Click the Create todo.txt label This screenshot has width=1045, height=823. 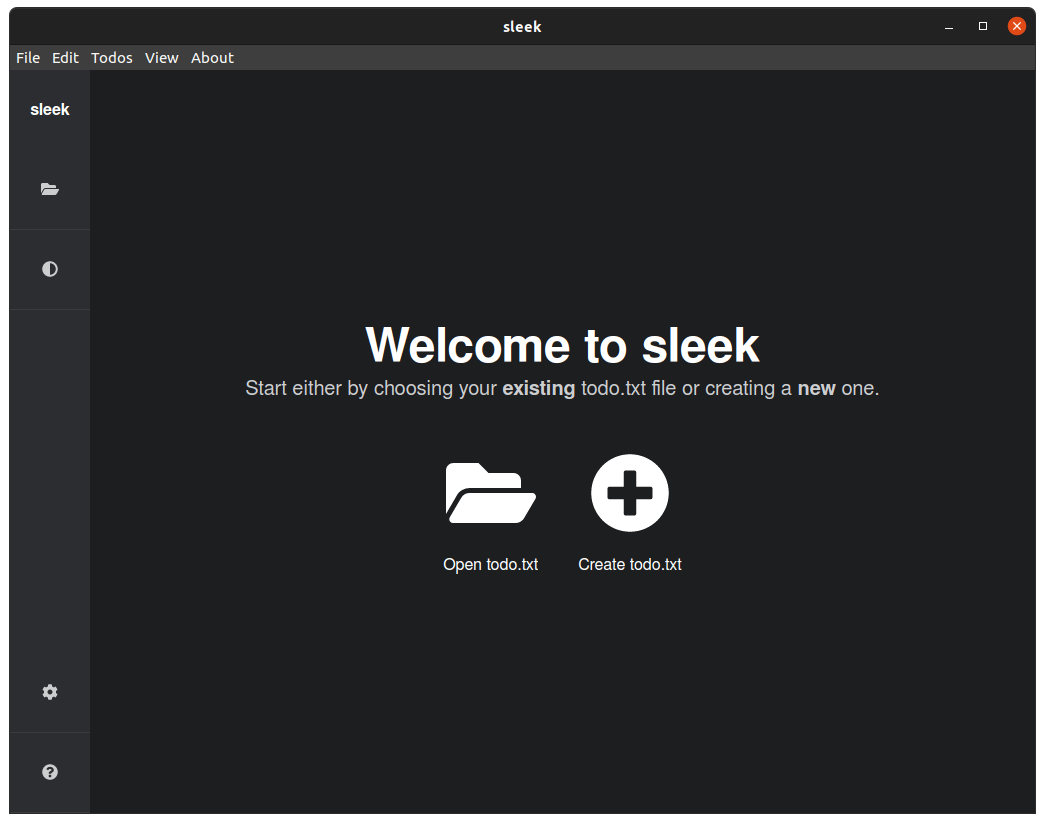pyautogui.click(x=629, y=564)
